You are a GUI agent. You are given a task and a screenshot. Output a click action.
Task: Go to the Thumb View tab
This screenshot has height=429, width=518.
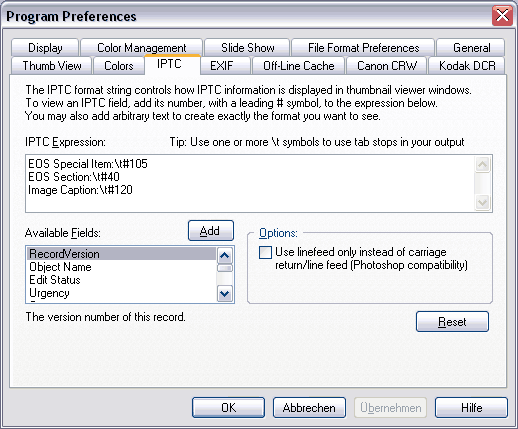52,66
